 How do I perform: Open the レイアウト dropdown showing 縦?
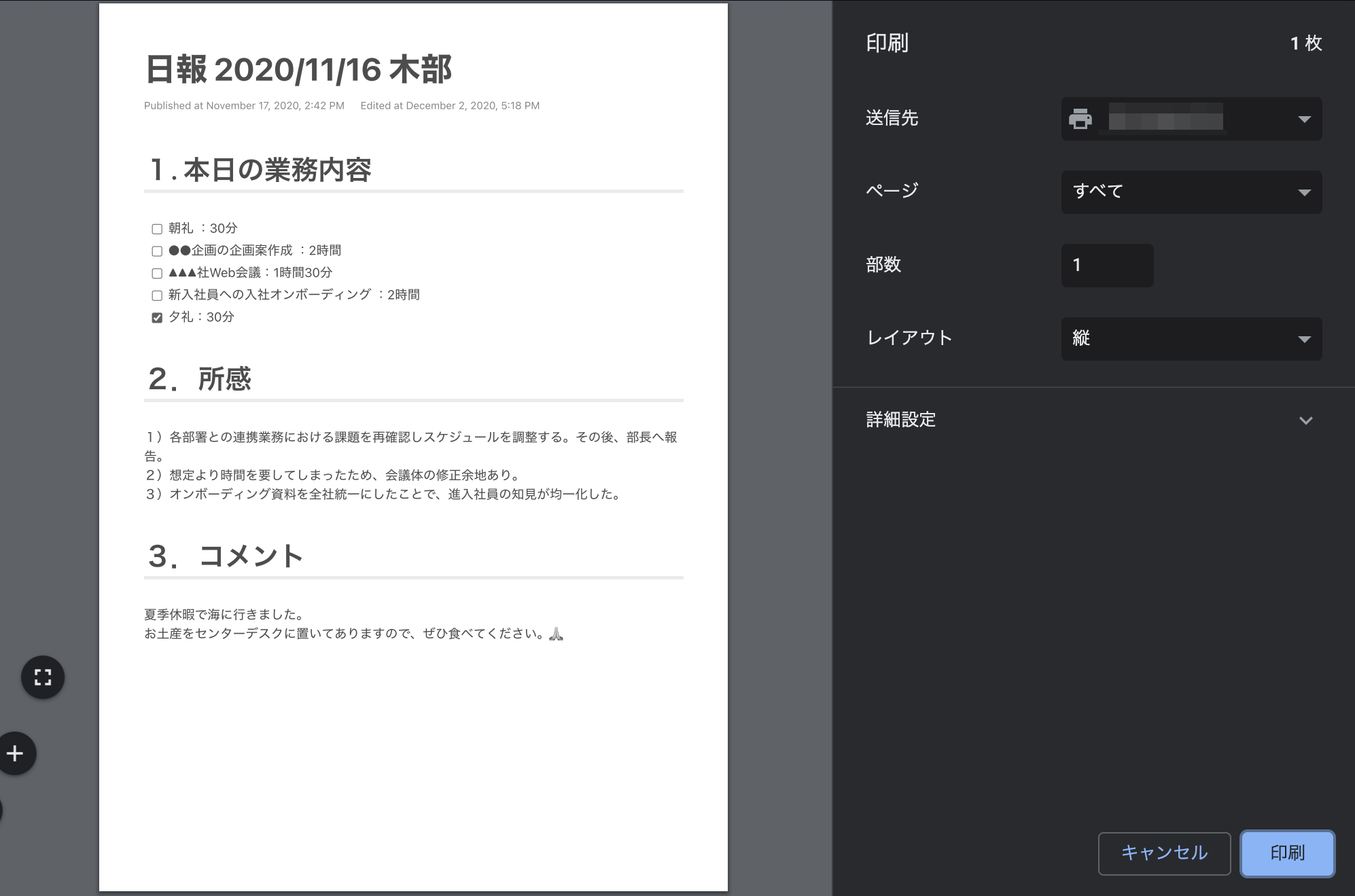[x=1191, y=338]
